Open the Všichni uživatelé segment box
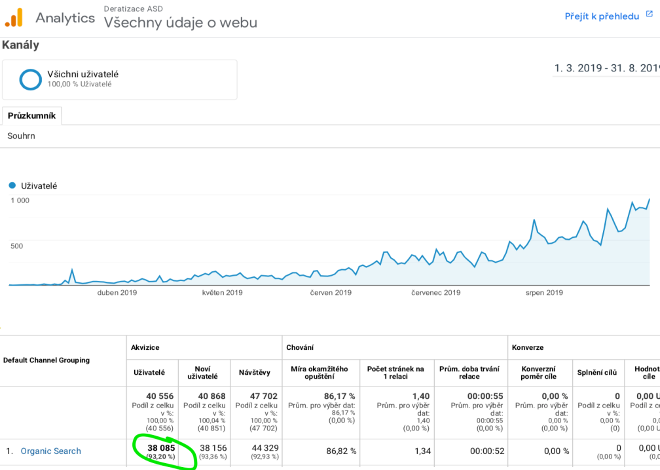This screenshot has height=470, width=660. pos(120,80)
